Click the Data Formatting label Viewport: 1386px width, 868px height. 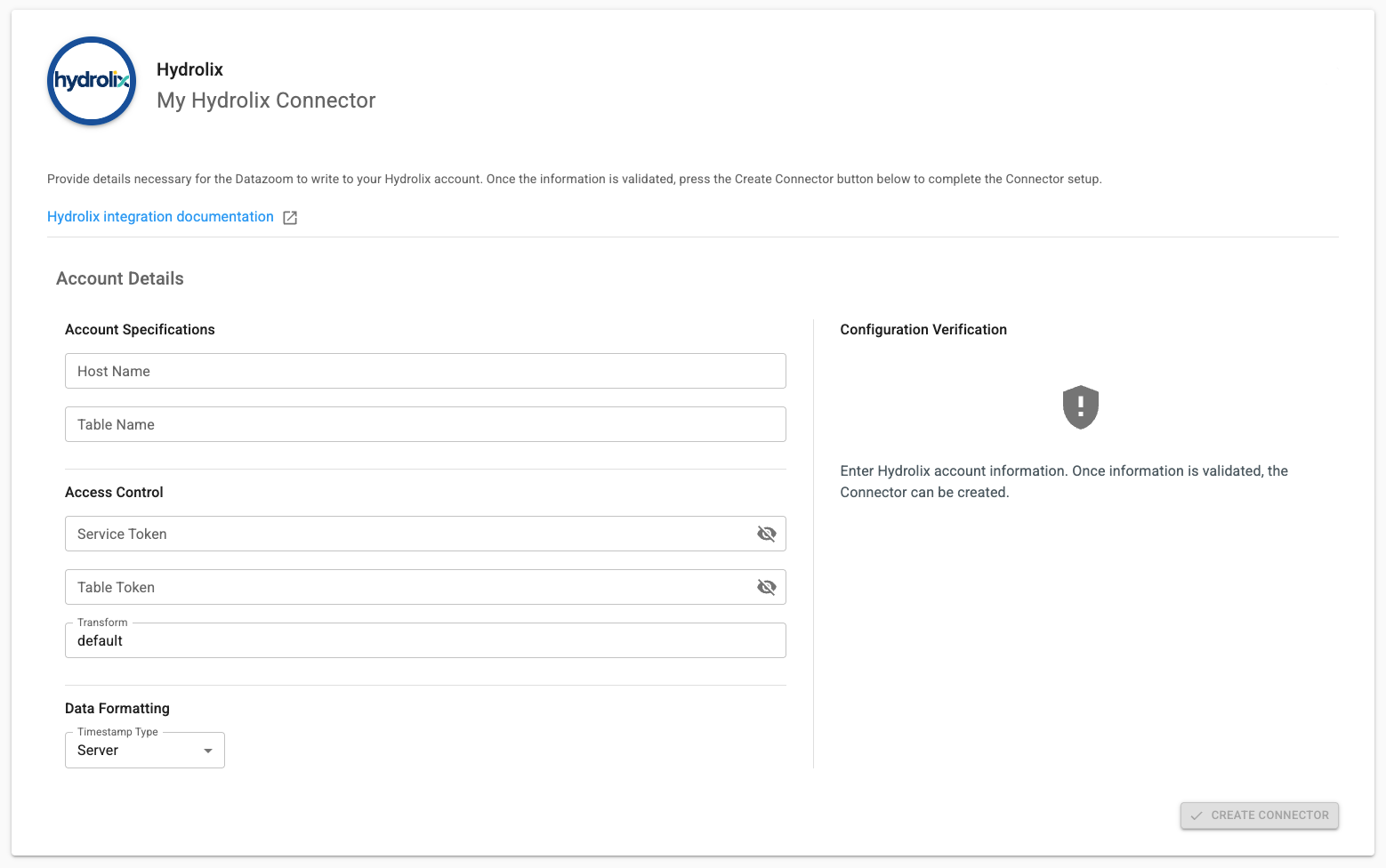pos(117,709)
